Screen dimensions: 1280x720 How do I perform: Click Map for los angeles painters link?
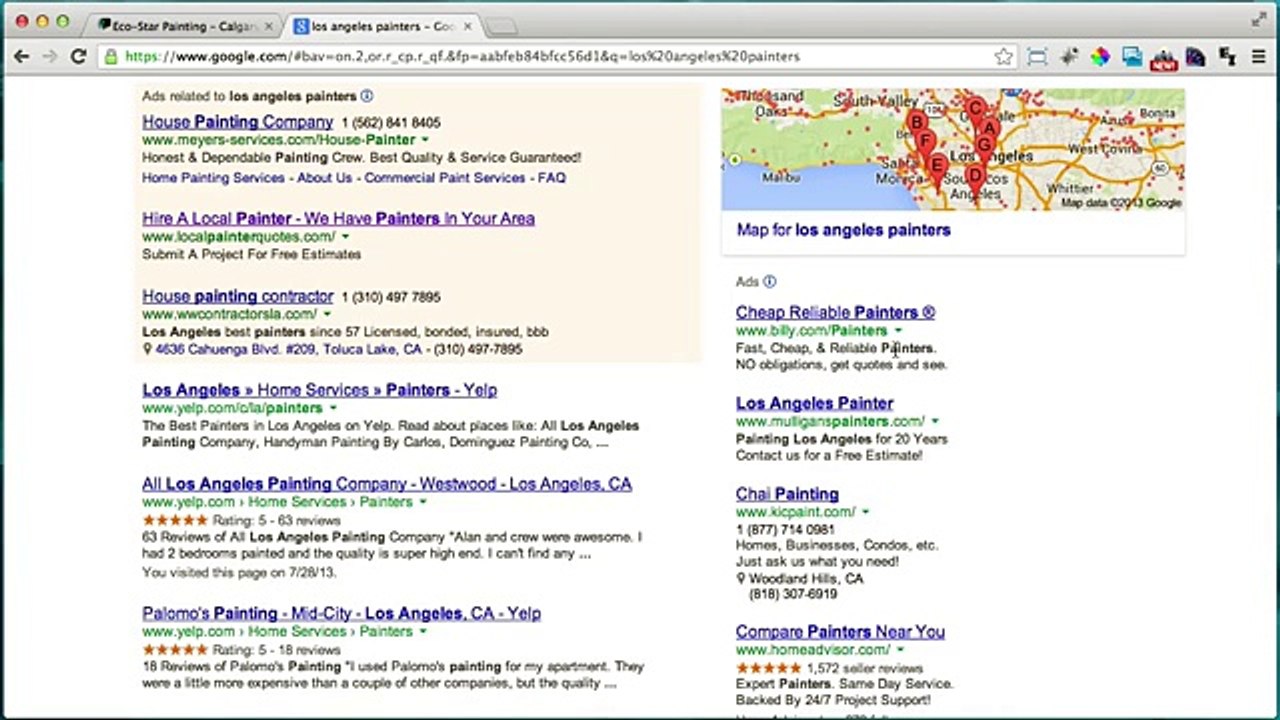tap(843, 230)
